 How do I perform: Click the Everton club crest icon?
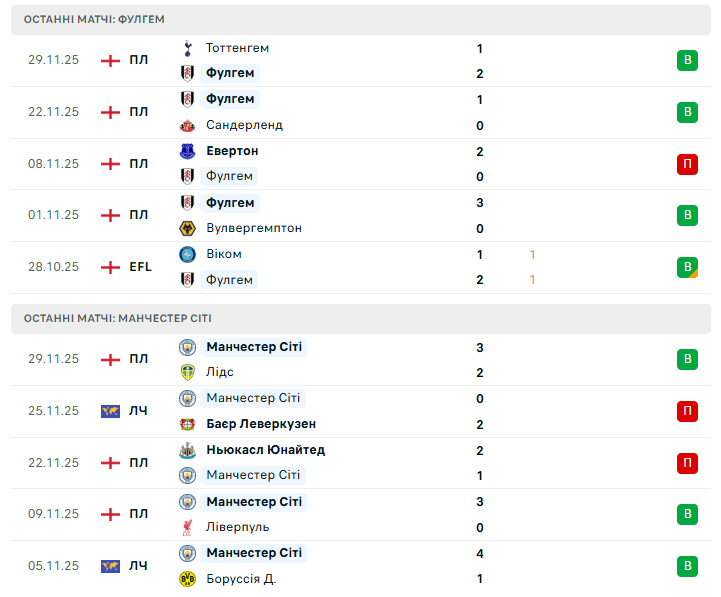pos(187,151)
